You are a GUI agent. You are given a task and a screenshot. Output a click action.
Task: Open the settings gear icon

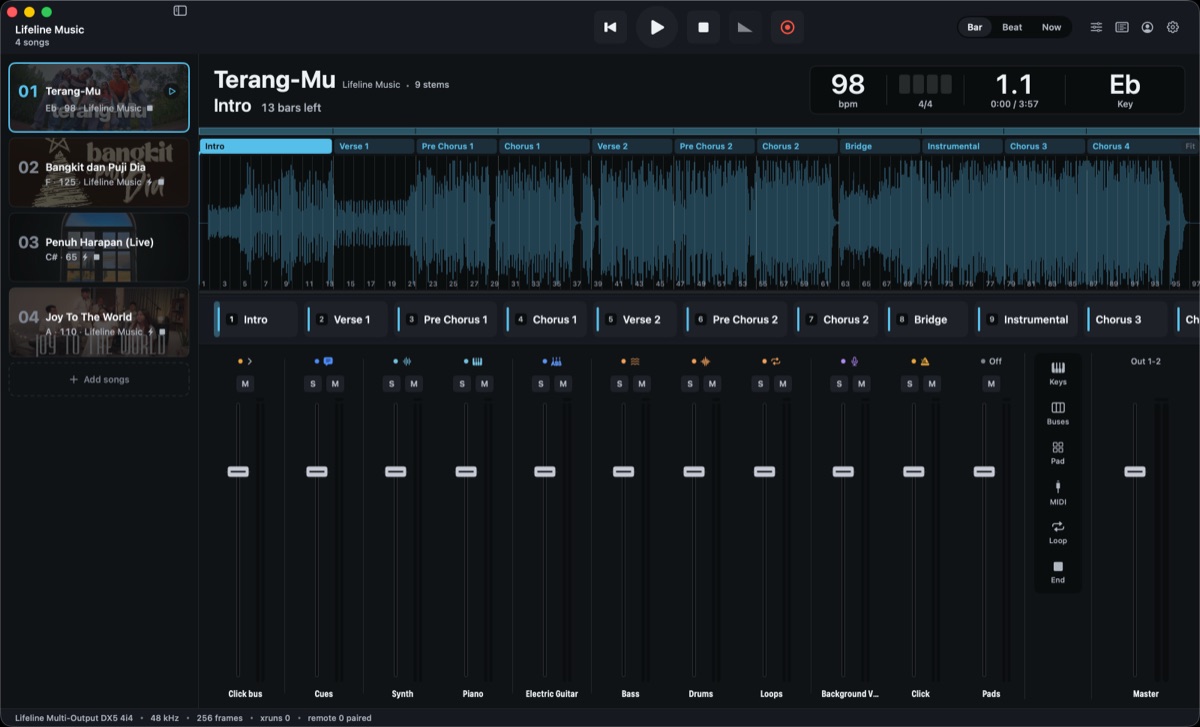tap(1173, 28)
